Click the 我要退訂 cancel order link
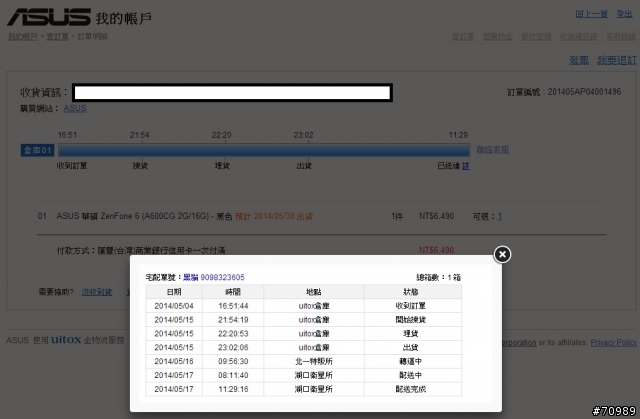The width and height of the screenshot is (640, 419). [x=616, y=61]
